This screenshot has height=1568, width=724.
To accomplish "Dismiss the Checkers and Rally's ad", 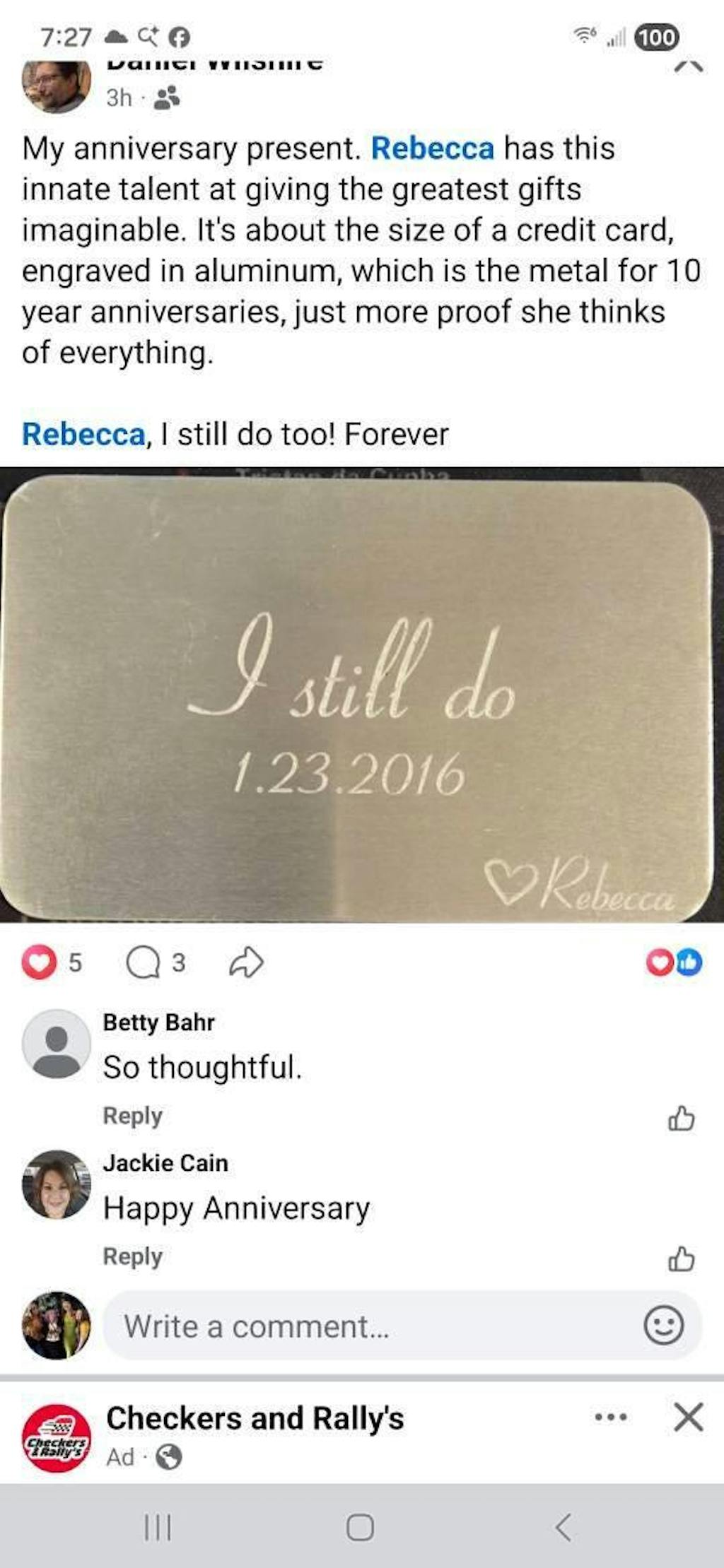I will tap(688, 1417).
